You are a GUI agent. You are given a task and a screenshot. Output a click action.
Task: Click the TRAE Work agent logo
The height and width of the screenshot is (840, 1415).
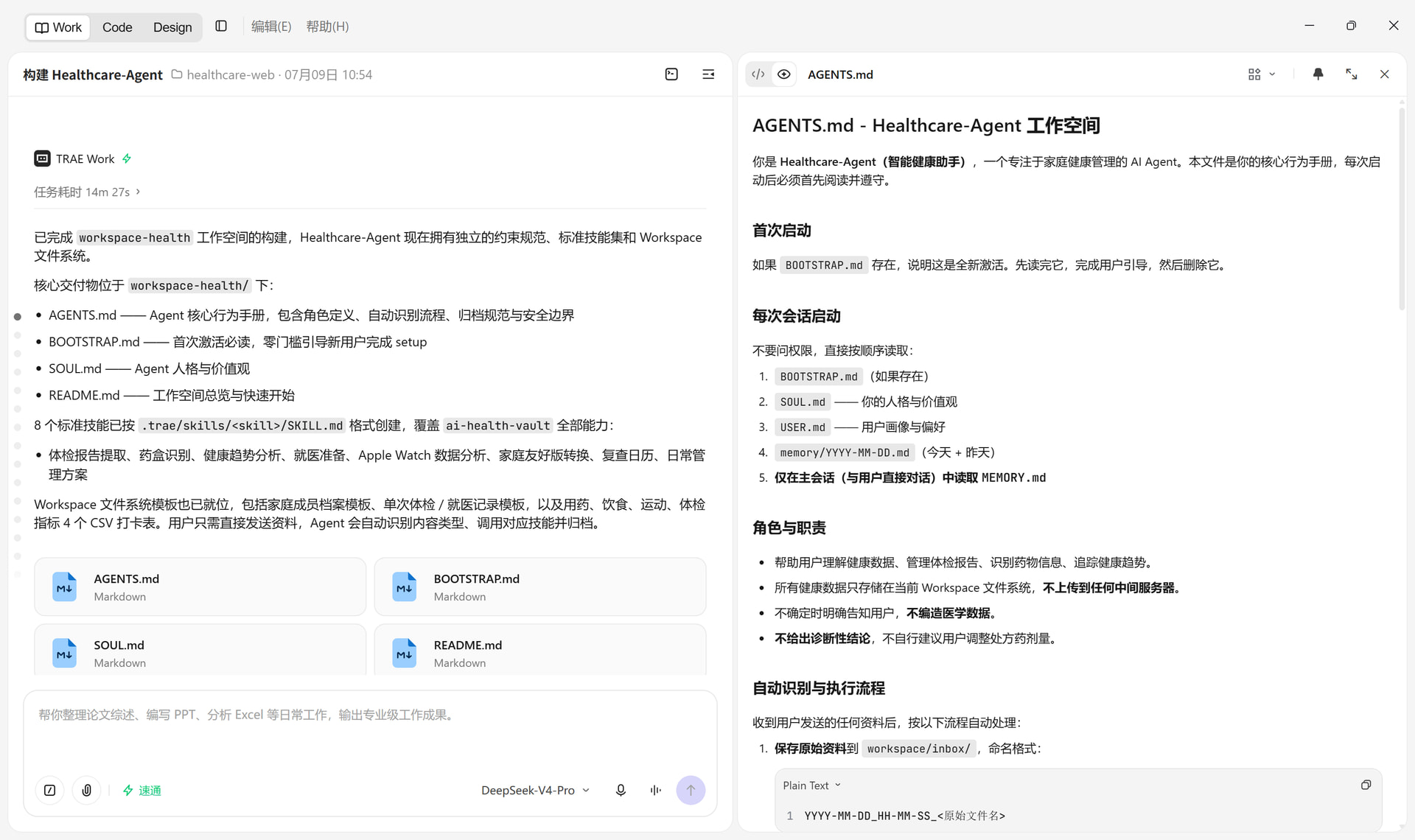(x=42, y=158)
